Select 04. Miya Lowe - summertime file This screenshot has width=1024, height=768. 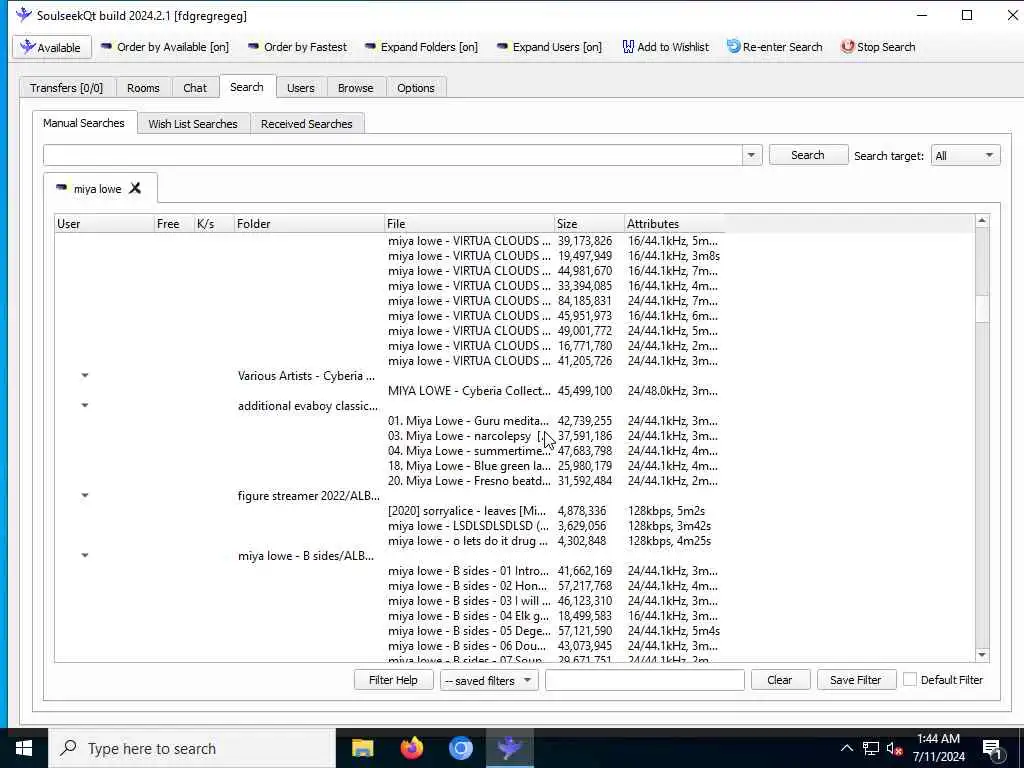click(469, 451)
